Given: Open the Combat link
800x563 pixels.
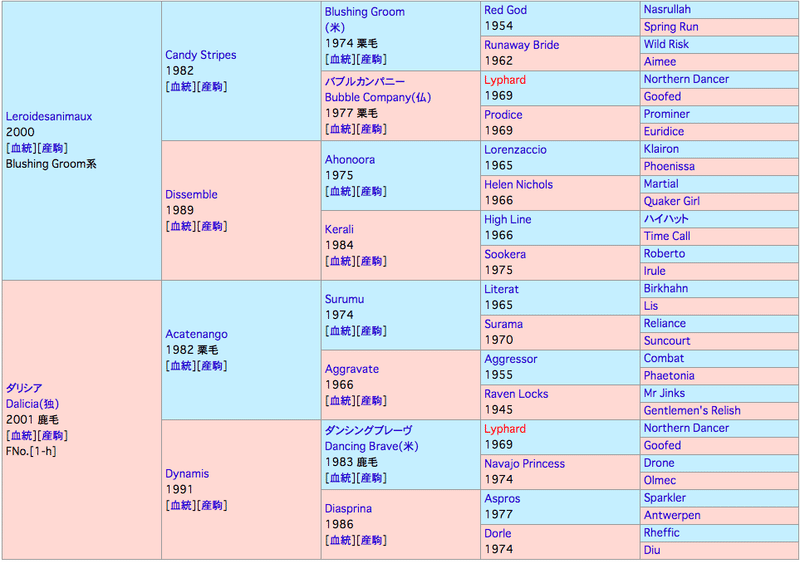Looking at the screenshot, I should (664, 358).
